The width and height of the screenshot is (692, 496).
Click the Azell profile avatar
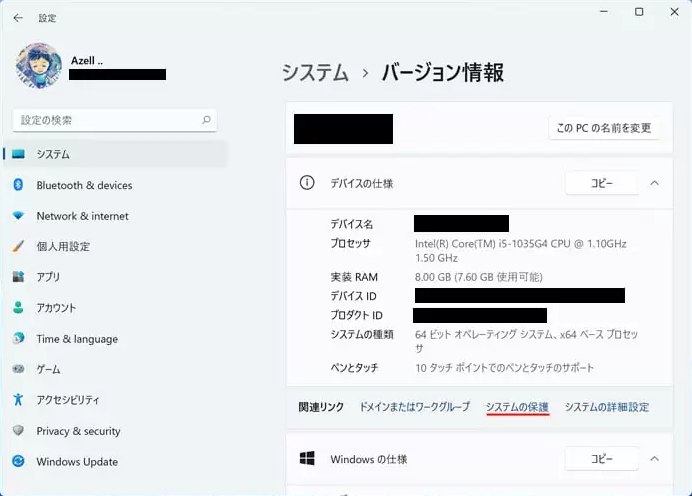39,66
